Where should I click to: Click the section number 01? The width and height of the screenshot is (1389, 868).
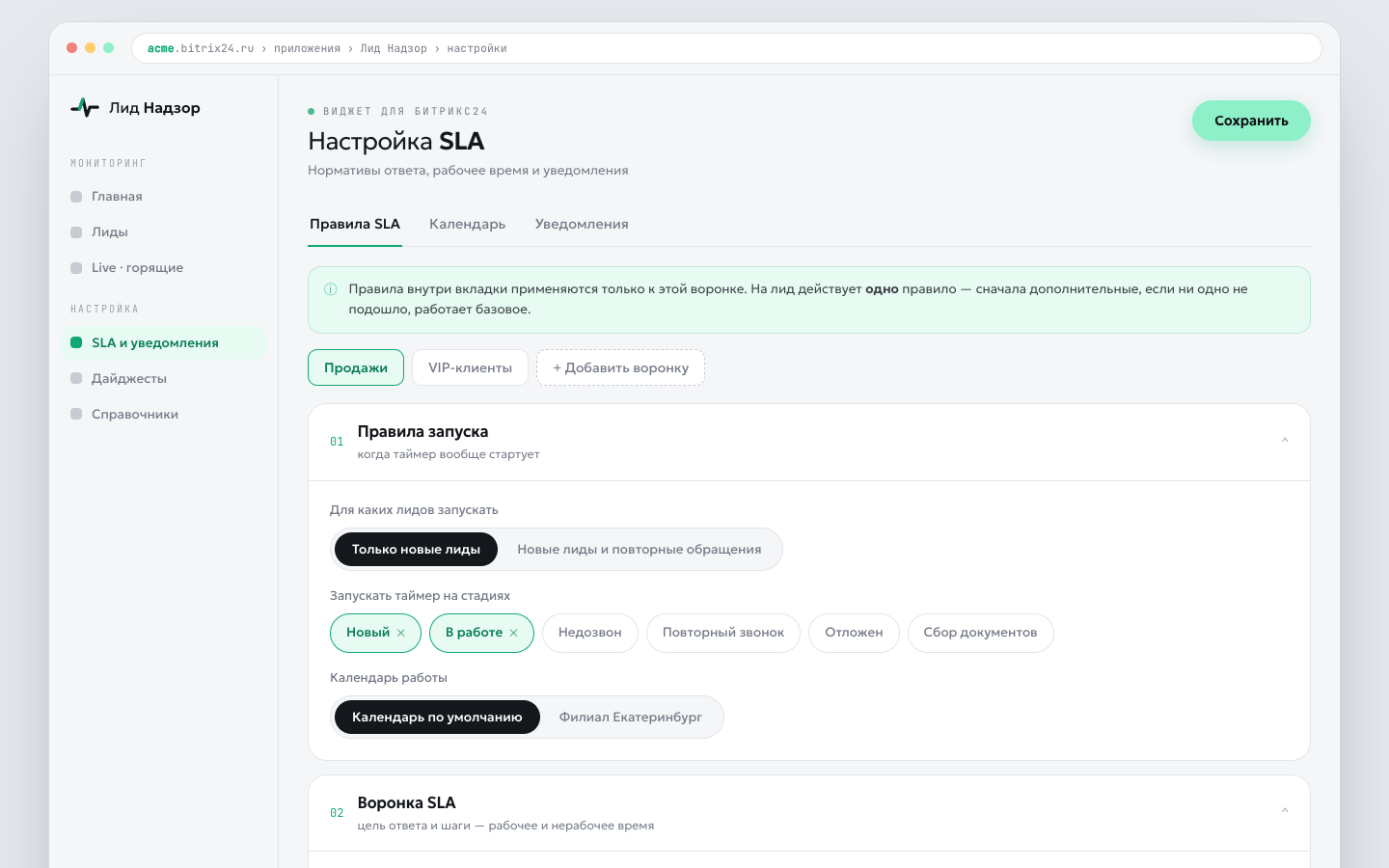(x=337, y=442)
